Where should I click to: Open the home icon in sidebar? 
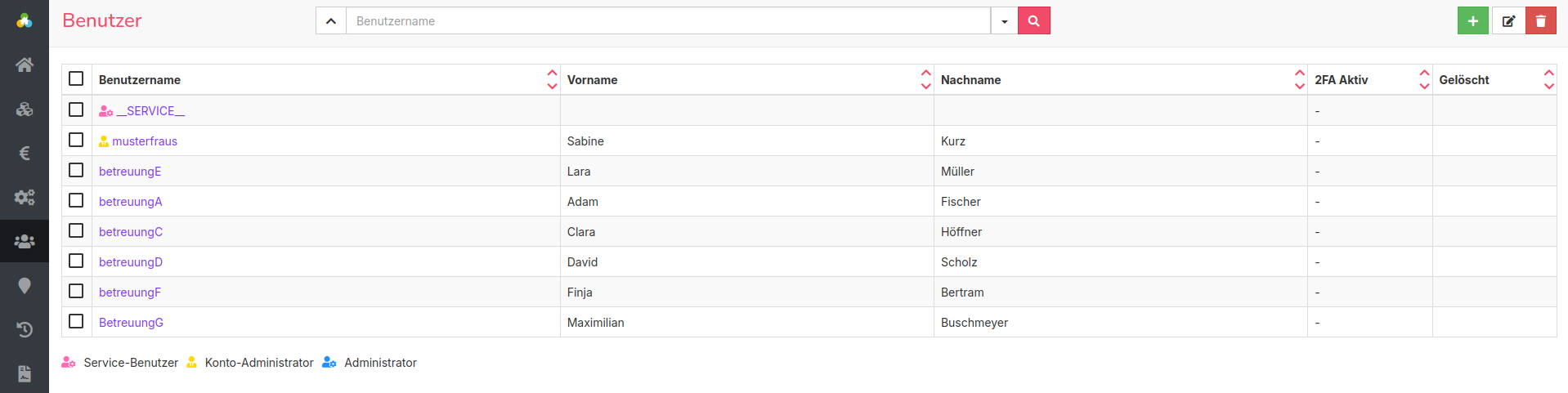[x=25, y=65]
